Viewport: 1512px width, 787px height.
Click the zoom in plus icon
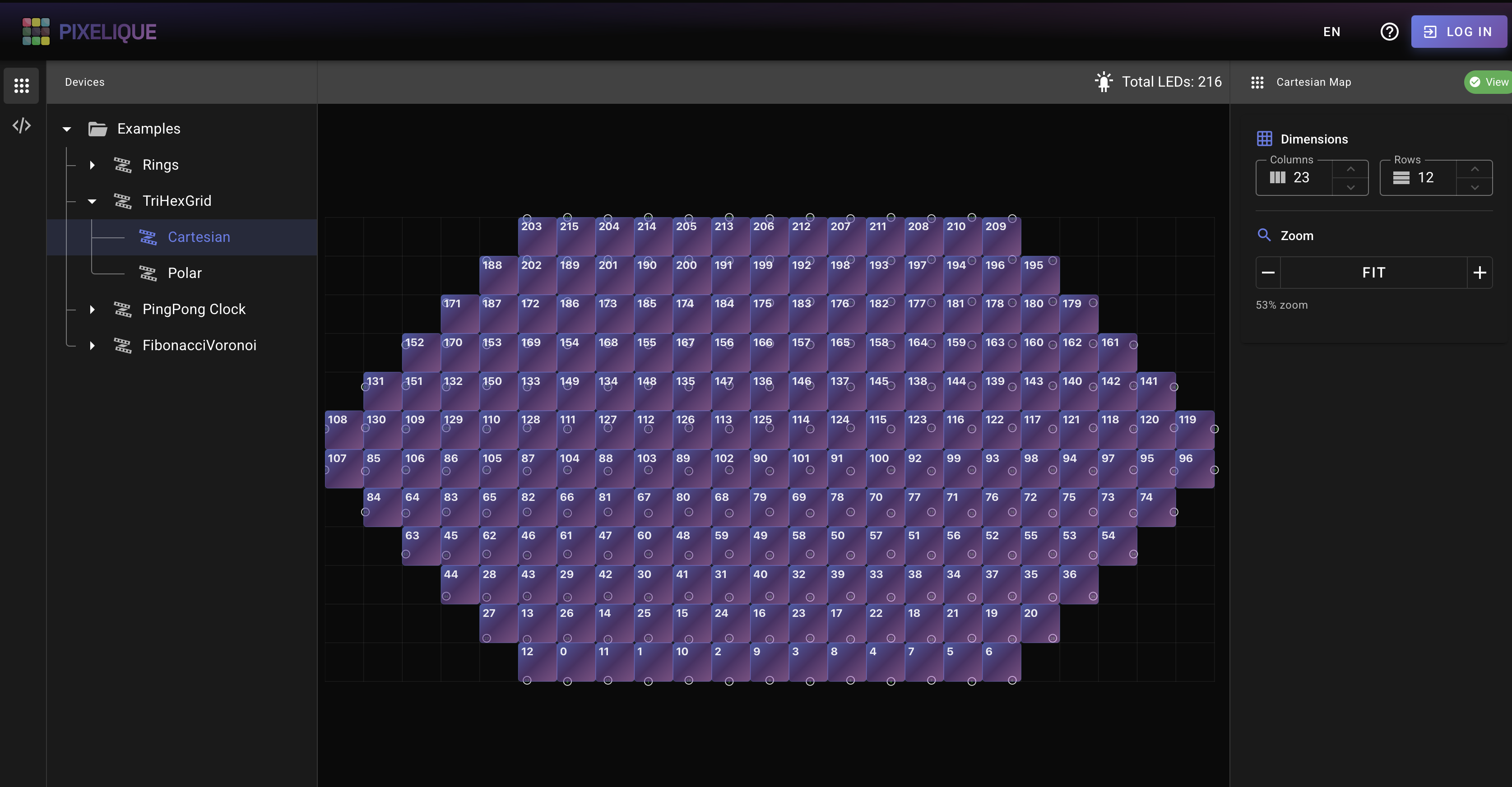1480,272
